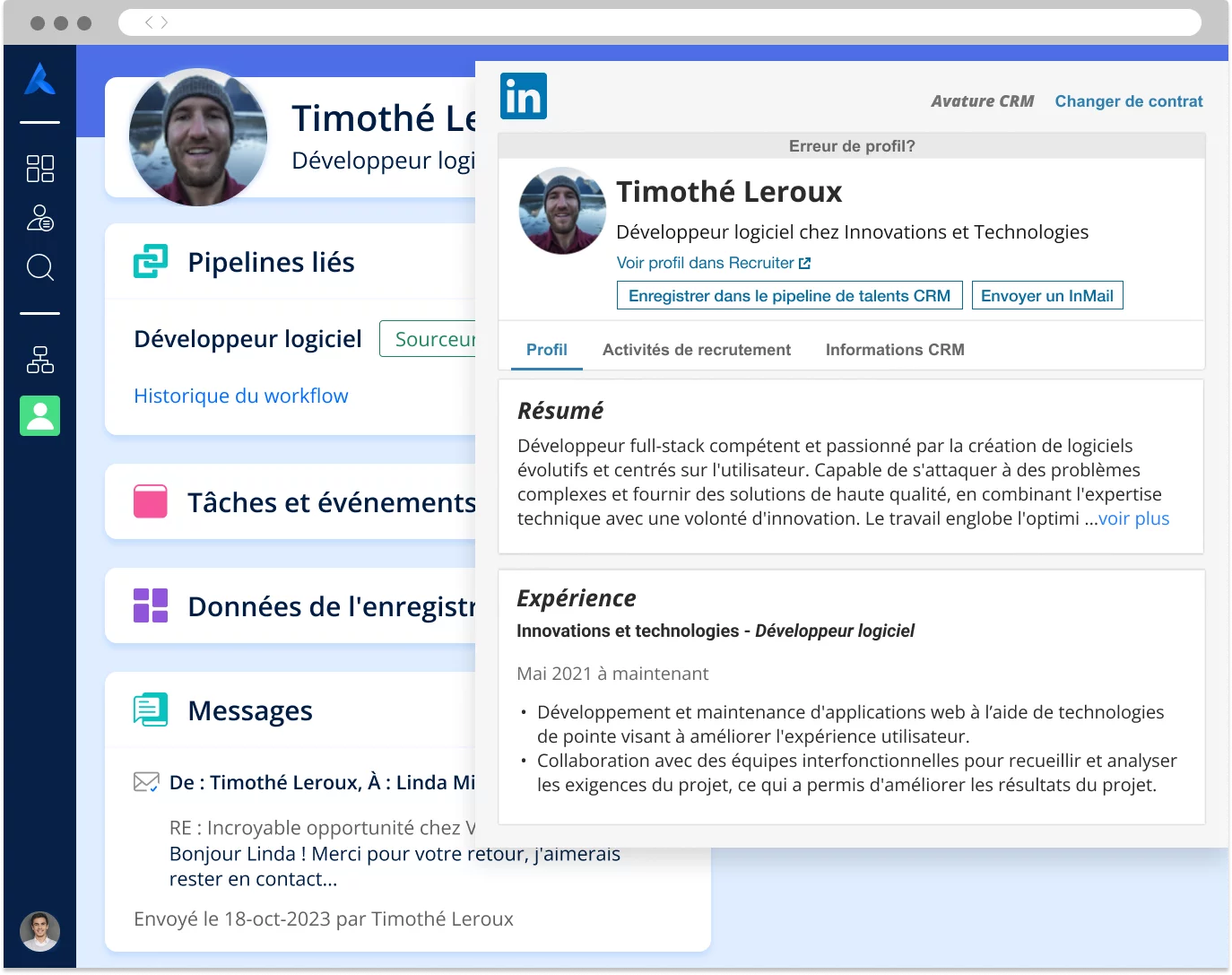
Task: Select the workflow hierarchy icon in sidebar
Action: point(39,360)
